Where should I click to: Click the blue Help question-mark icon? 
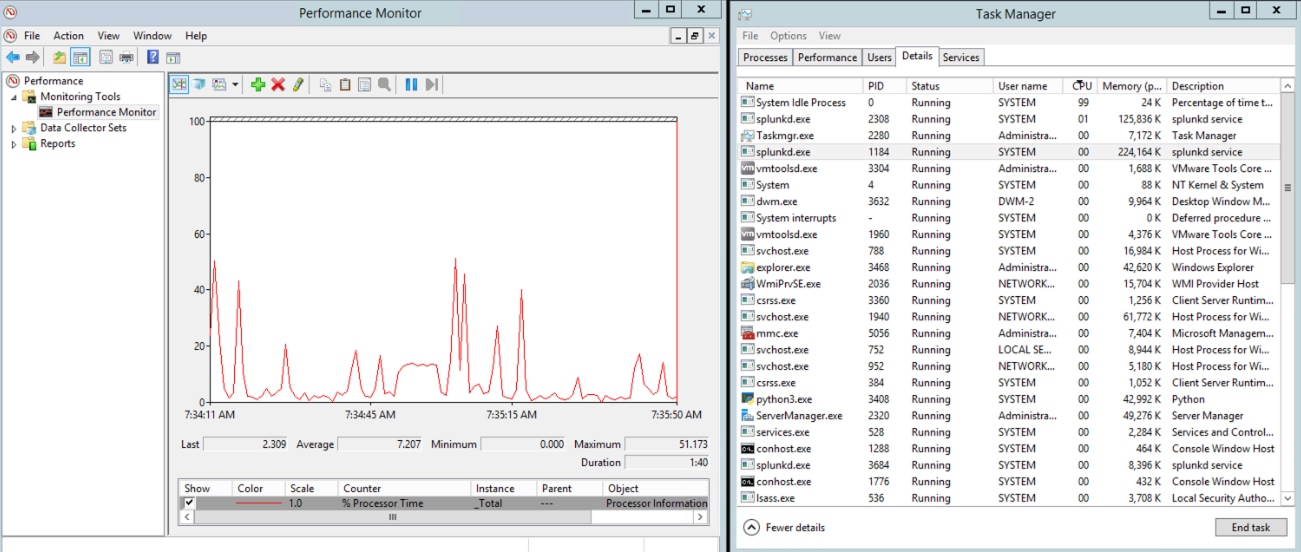pos(153,57)
